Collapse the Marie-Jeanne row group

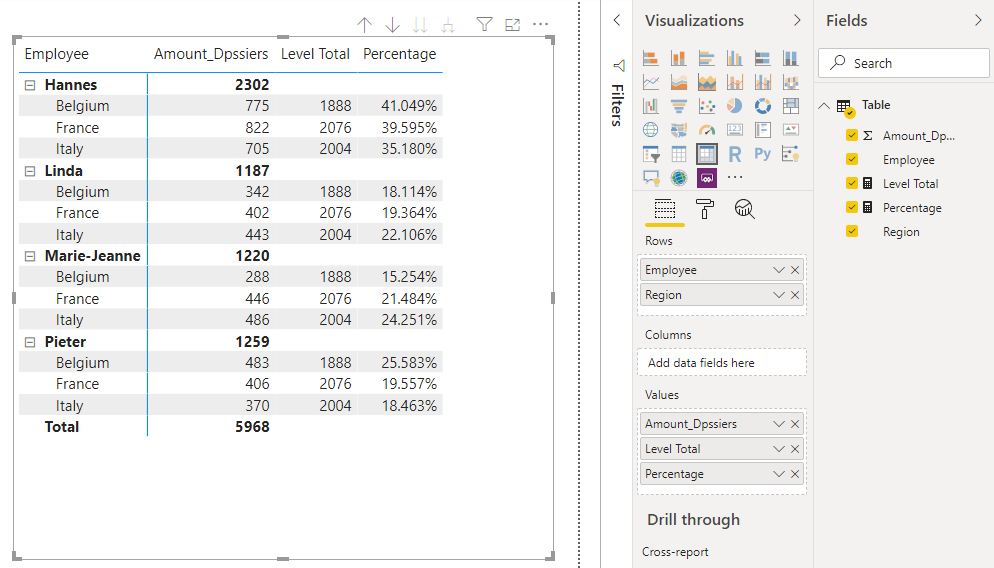tap(30, 256)
